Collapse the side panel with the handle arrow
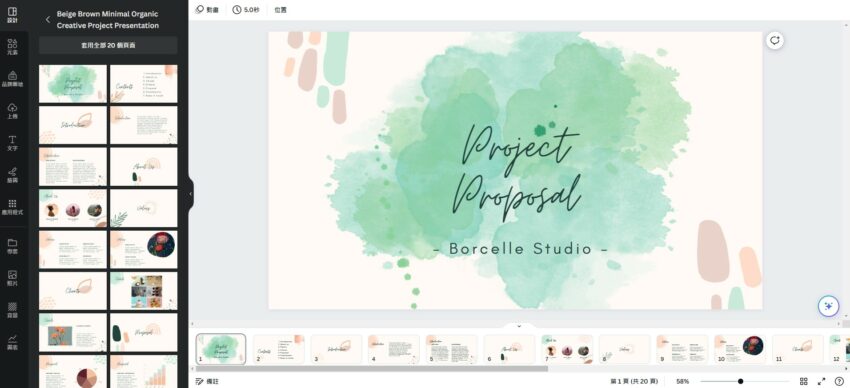Screen dimensions: 850x388 pyautogui.click(x=190, y=193)
